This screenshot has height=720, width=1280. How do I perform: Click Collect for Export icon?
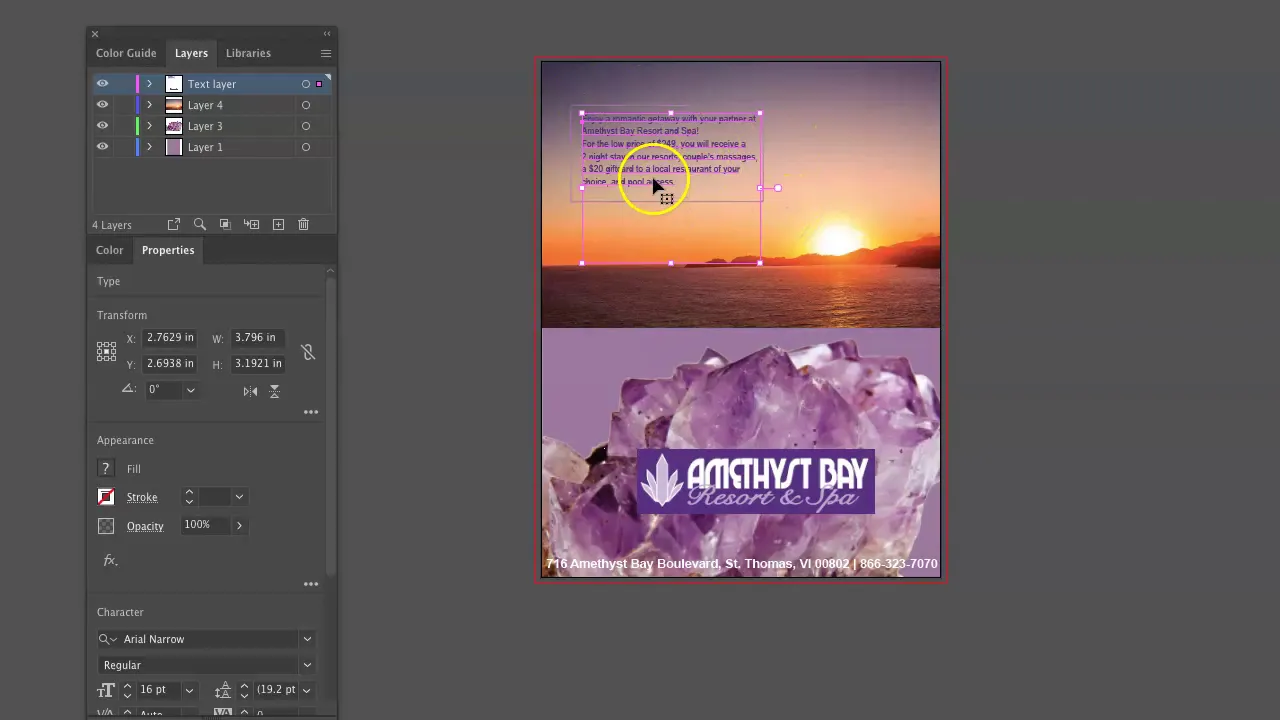(x=174, y=225)
